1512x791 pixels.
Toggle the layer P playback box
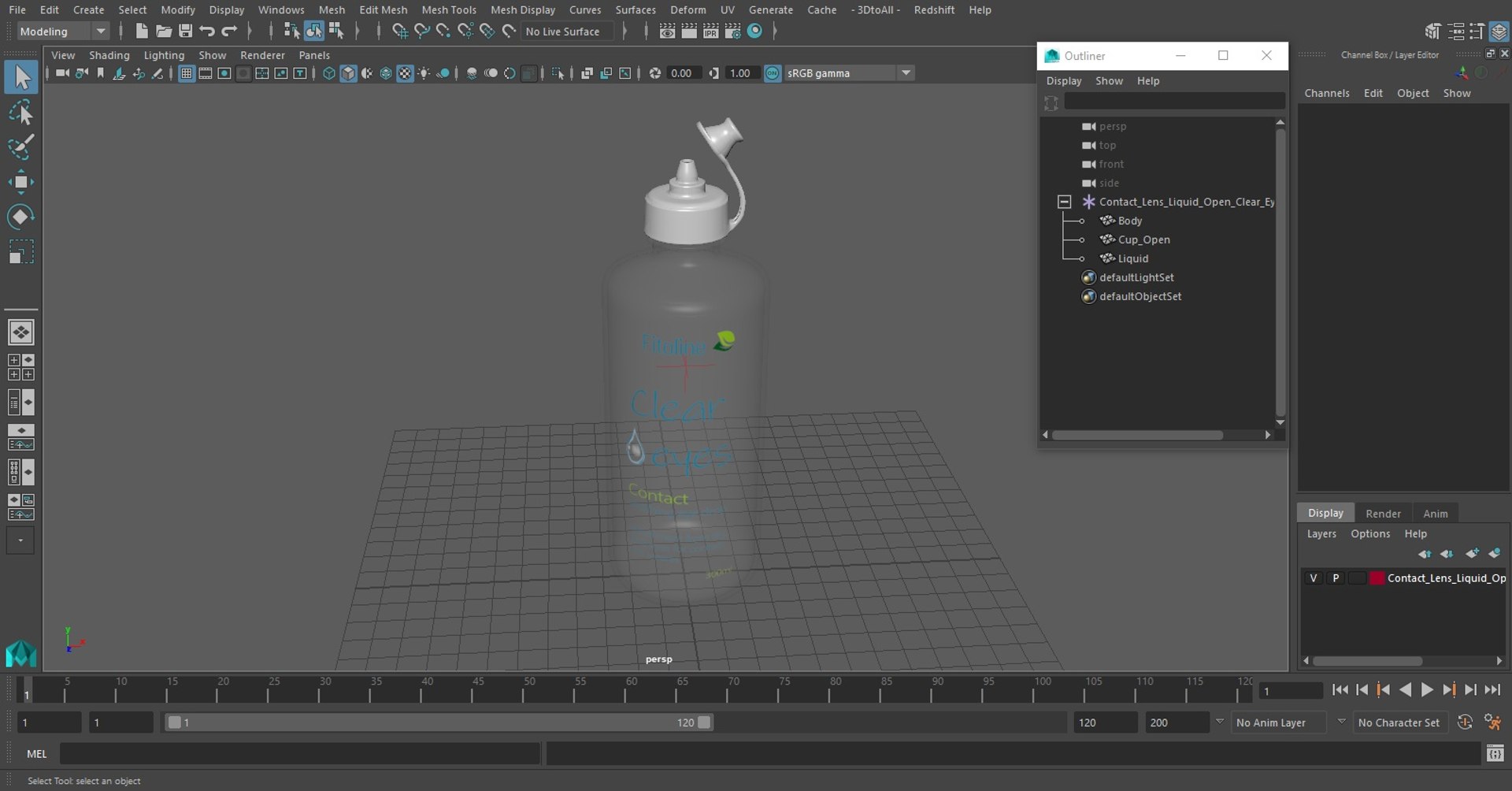(1336, 578)
